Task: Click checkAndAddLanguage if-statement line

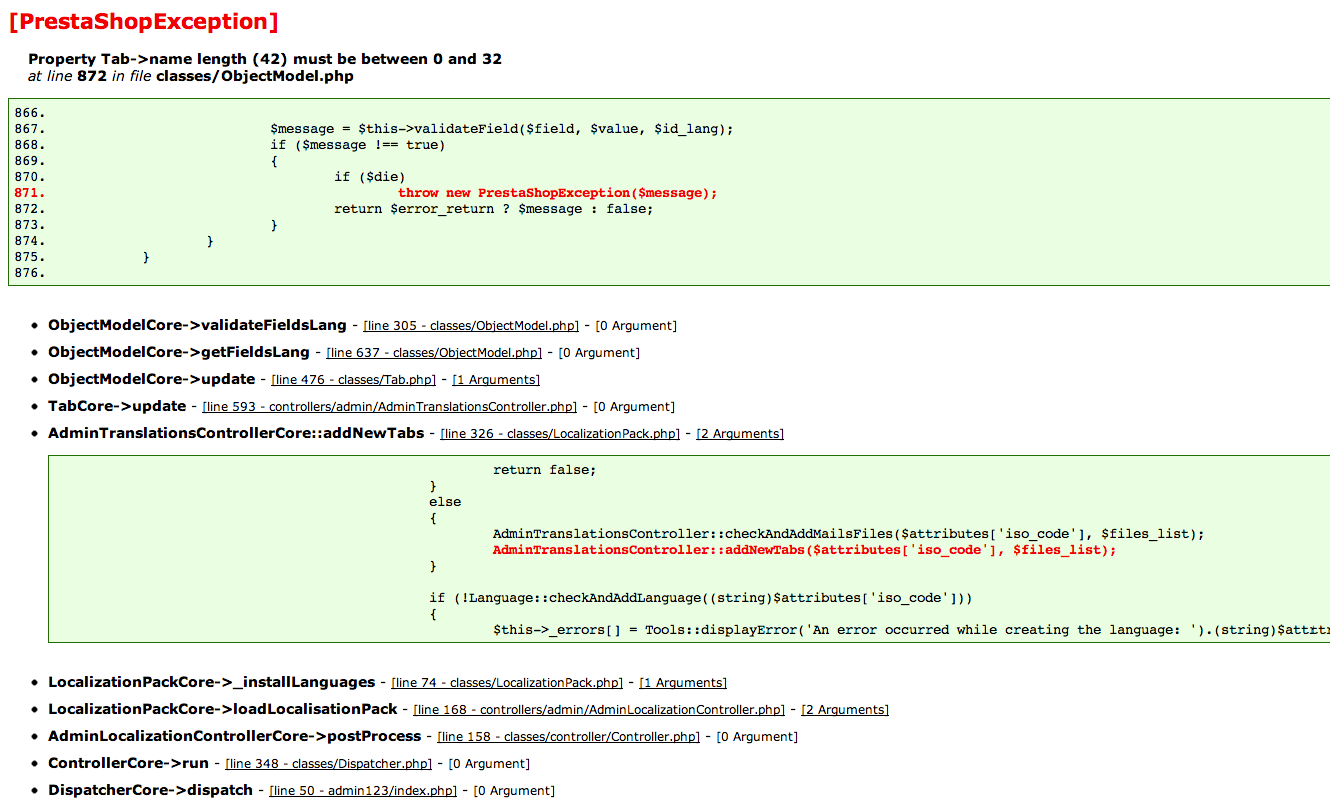Action: pos(701,598)
